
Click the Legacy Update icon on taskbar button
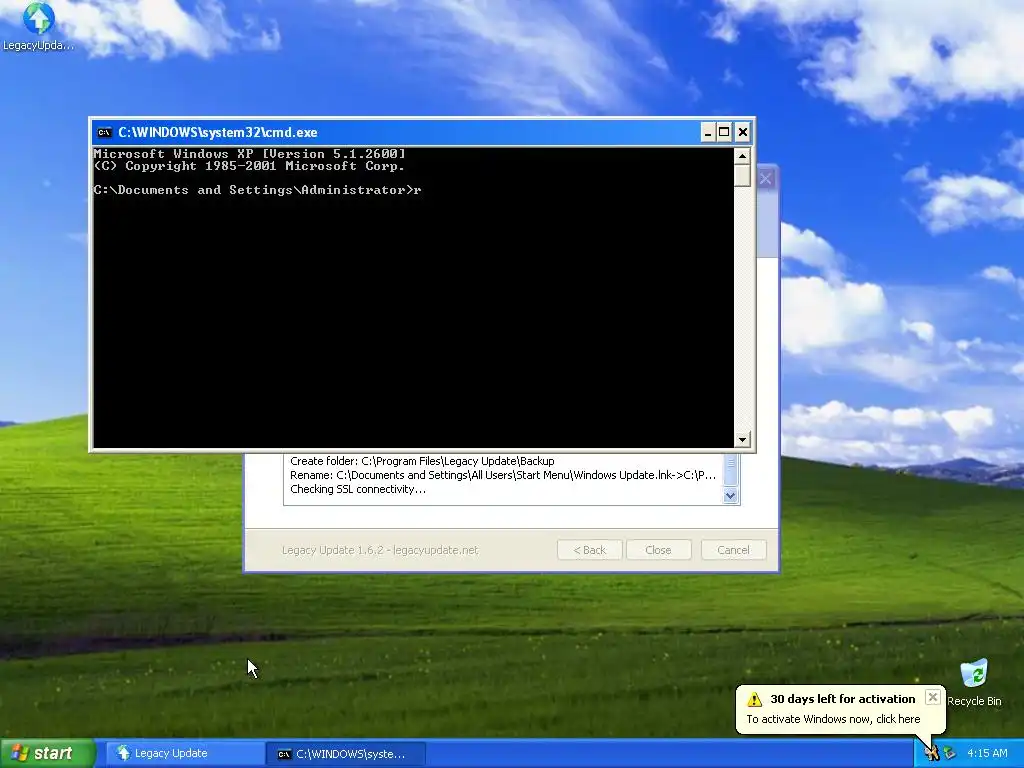123,753
